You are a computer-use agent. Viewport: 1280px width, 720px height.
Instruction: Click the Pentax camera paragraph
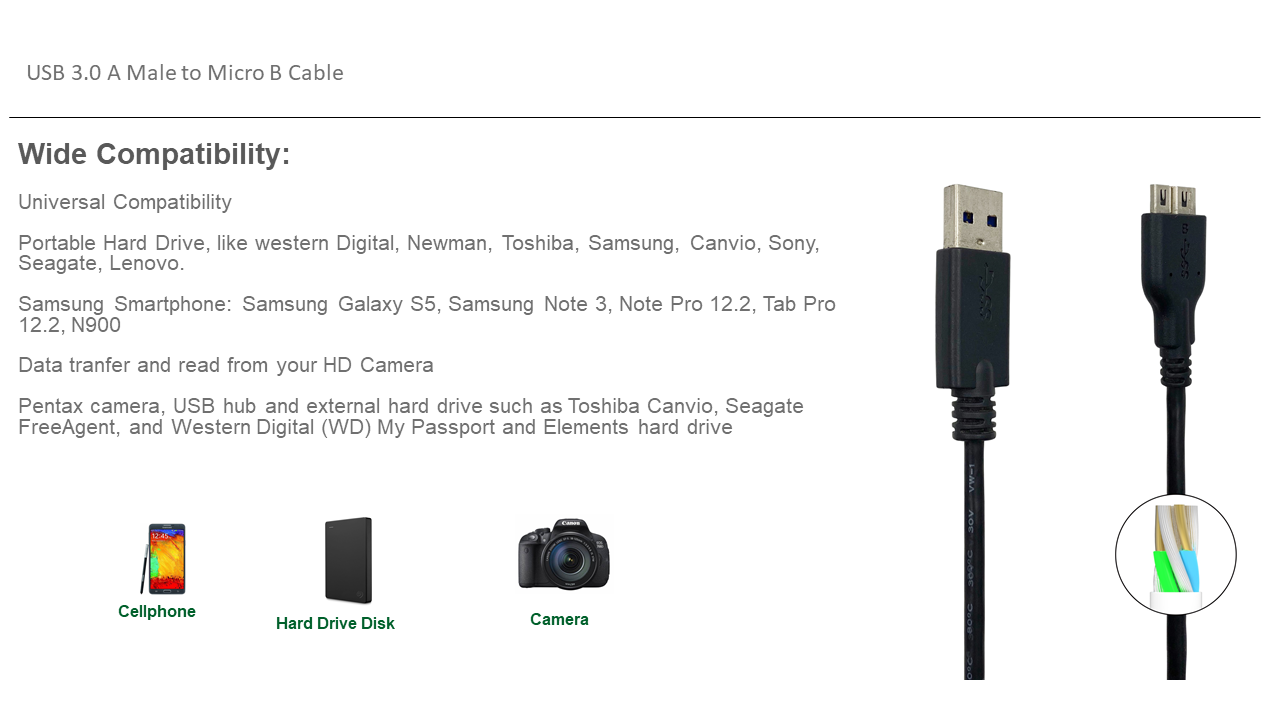[x=411, y=417]
